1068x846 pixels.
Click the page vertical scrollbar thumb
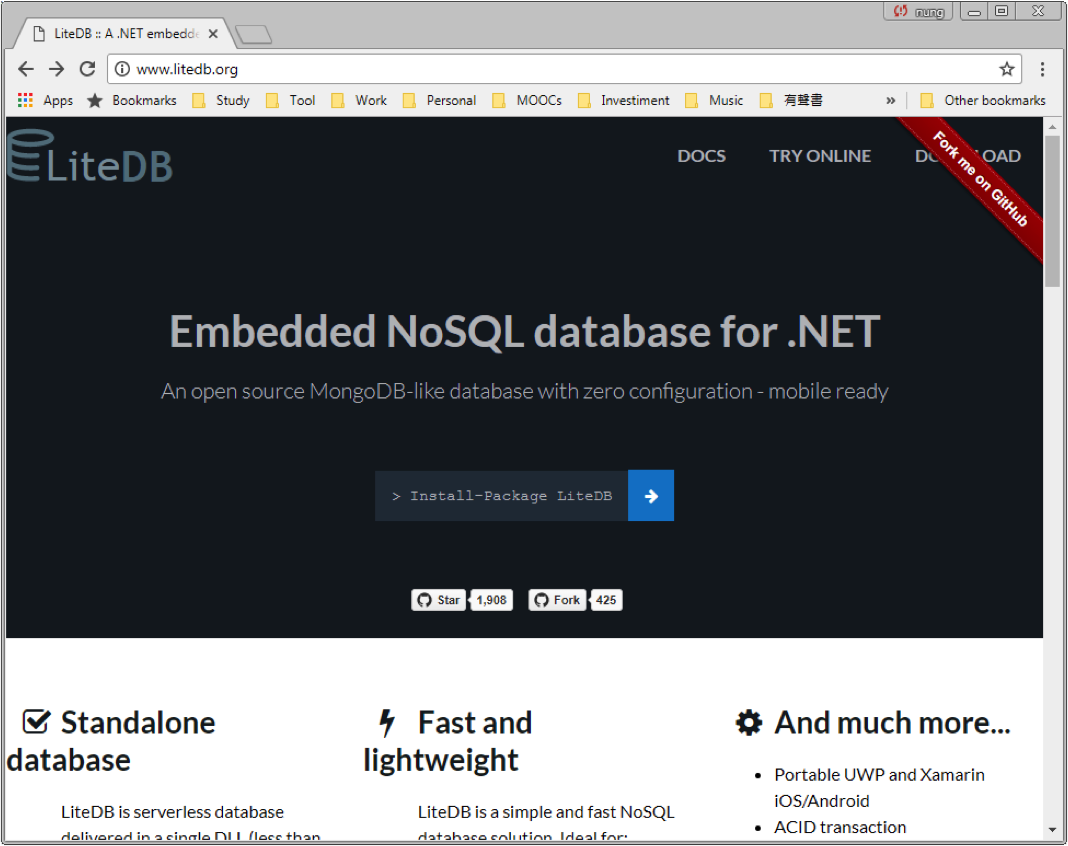point(1052,211)
